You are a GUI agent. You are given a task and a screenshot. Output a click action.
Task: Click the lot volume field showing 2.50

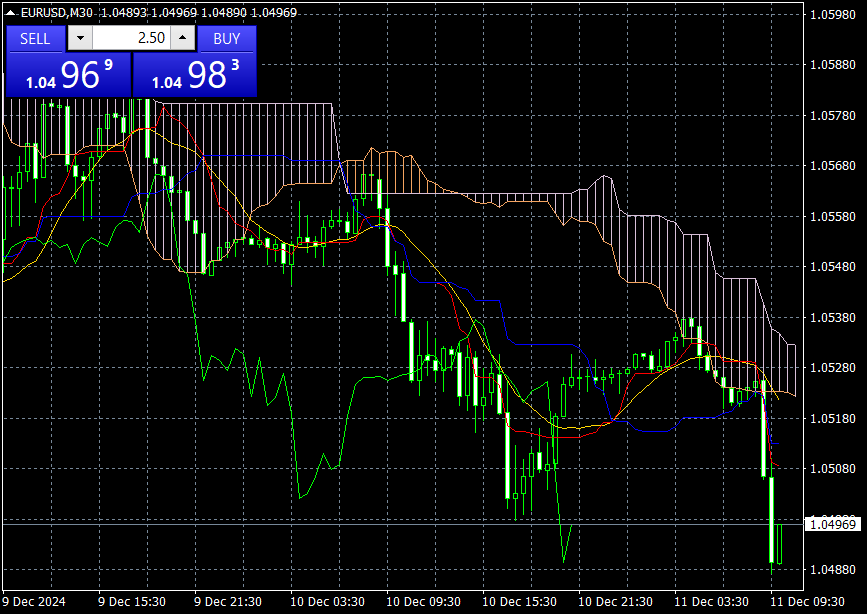(132, 38)
